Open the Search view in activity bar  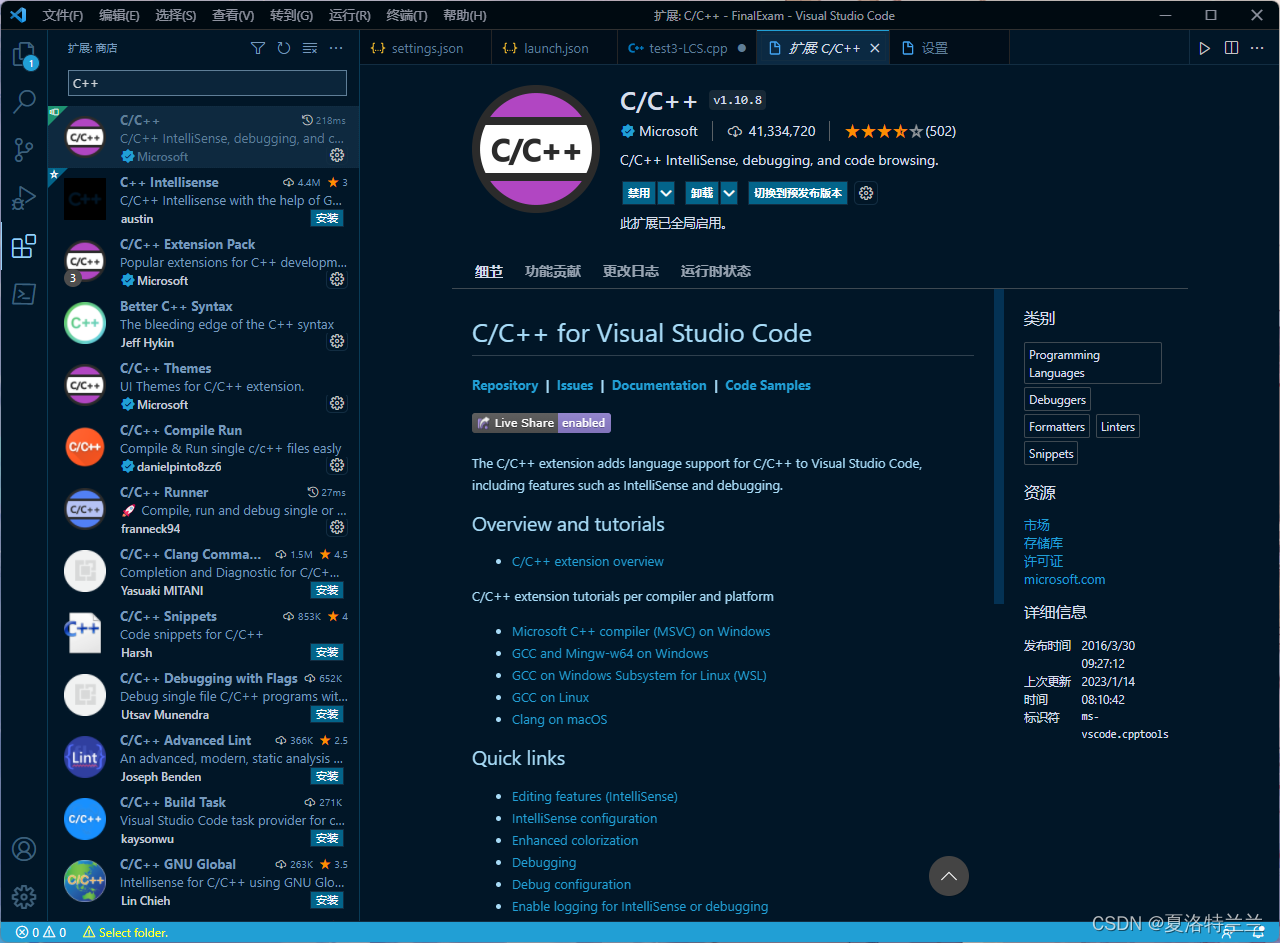[x=24, y=102]
